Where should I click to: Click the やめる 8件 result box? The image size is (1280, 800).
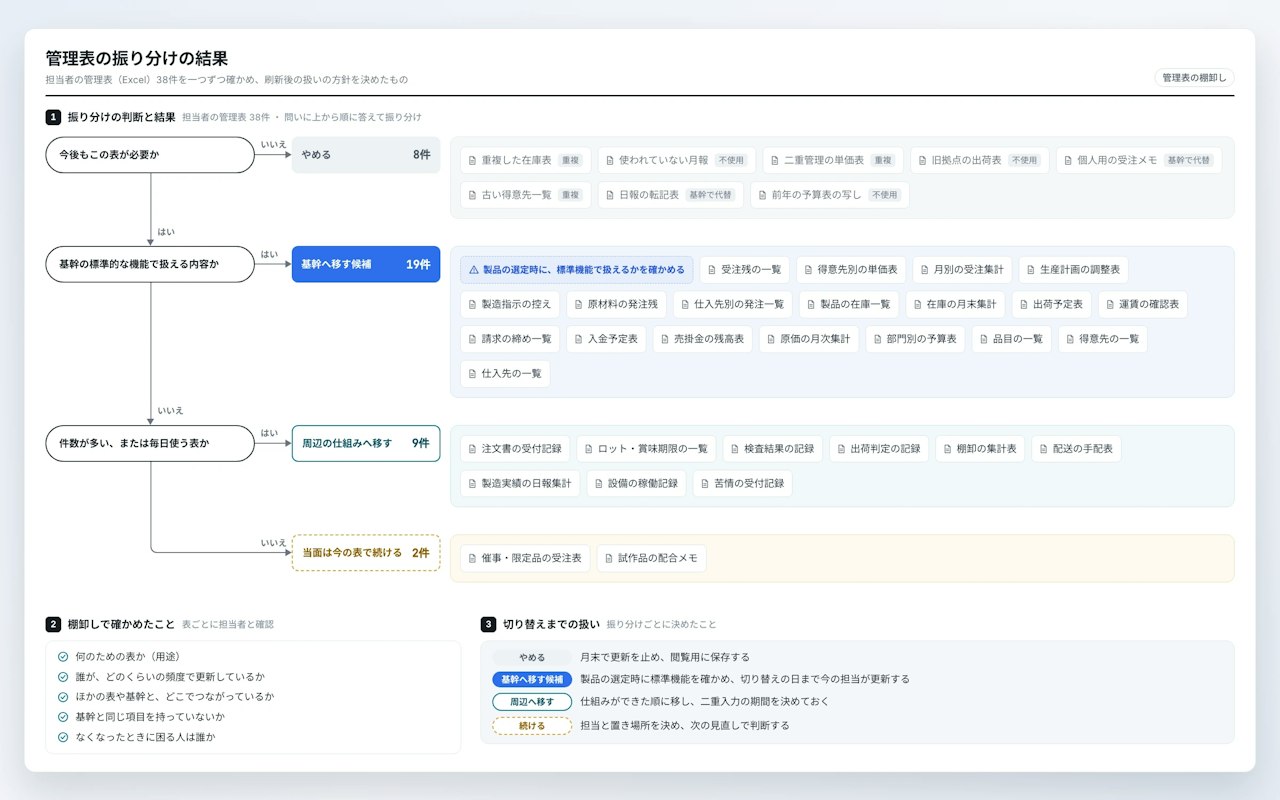[x=366, y=155]
